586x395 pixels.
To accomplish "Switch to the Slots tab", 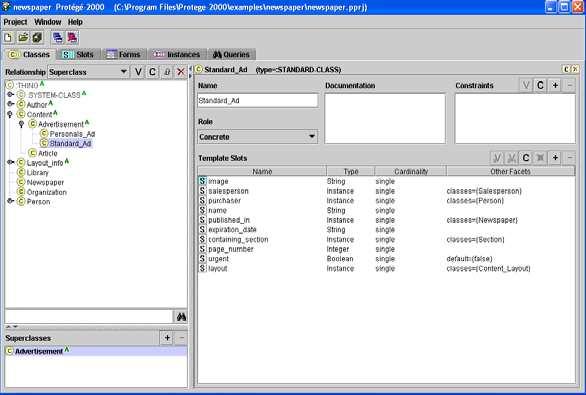I will [x=78, y=55].
